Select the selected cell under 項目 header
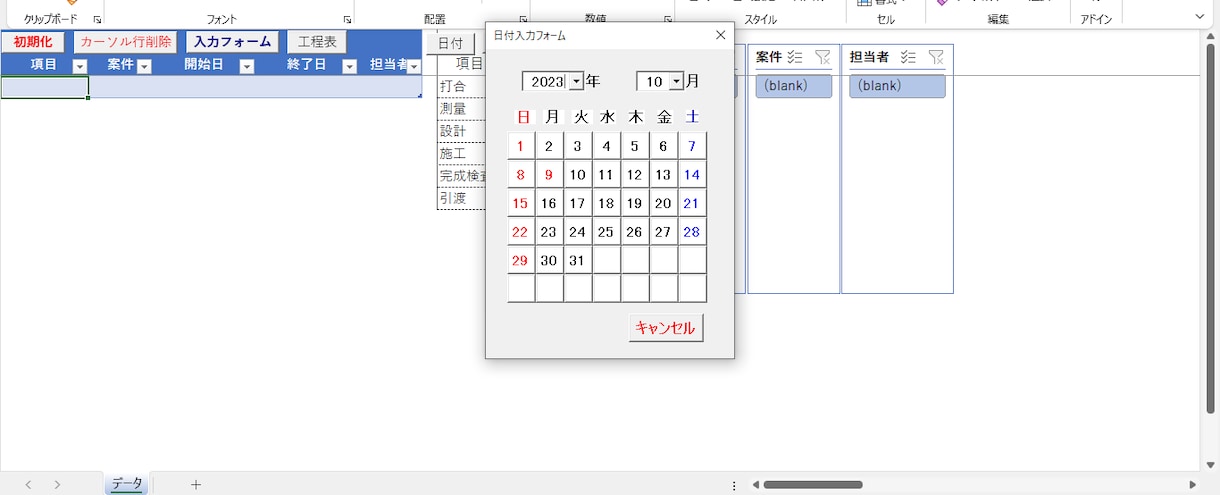 coord(45,87)
